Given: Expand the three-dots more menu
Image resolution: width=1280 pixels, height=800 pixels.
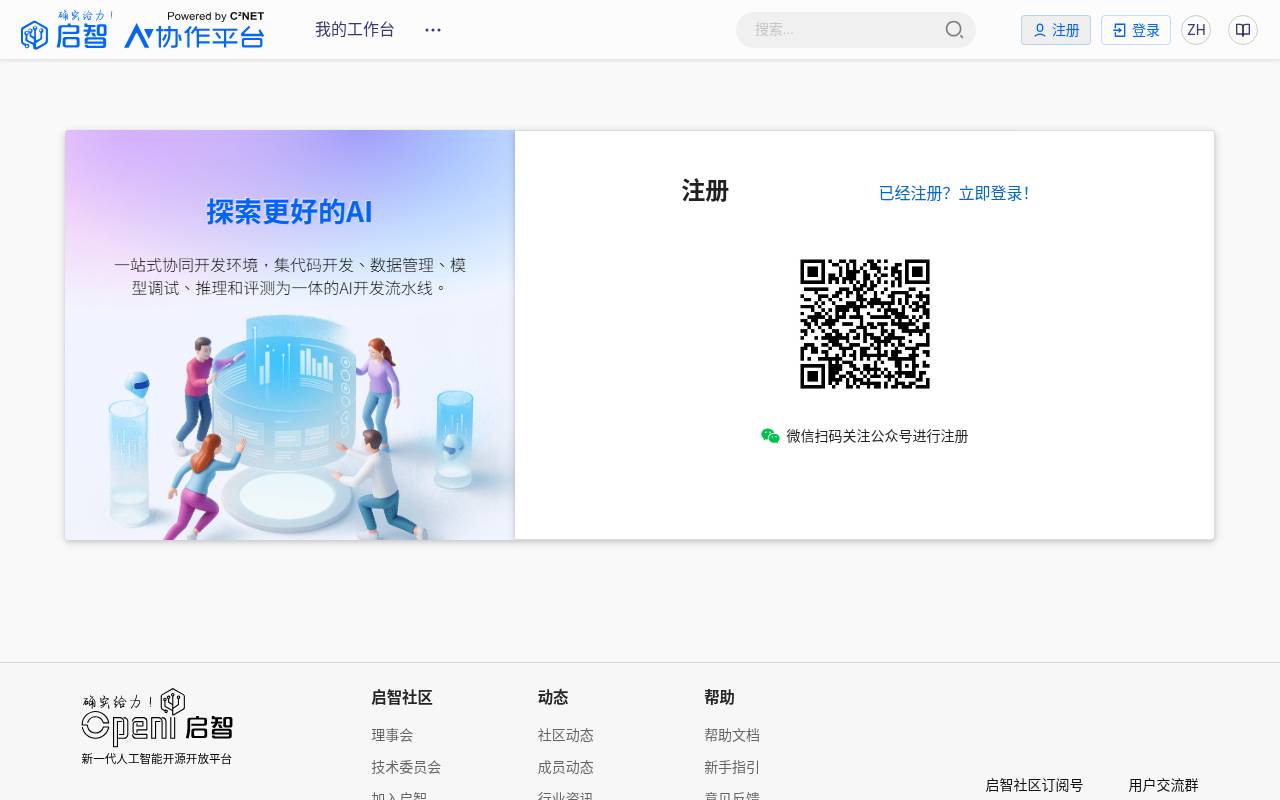Looking at the screenshot, I should click(x=433, y=30).
